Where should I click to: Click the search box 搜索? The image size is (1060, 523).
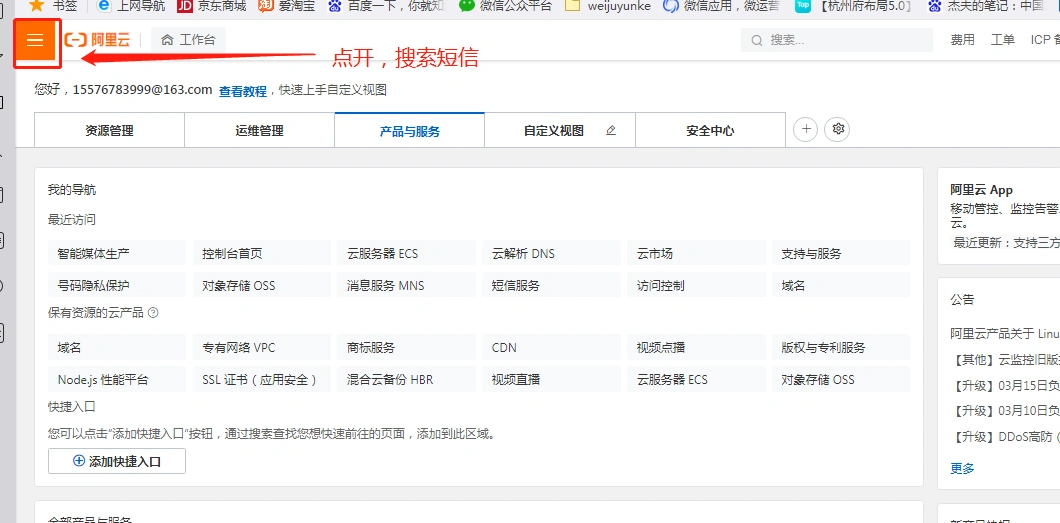click(837, 40)
